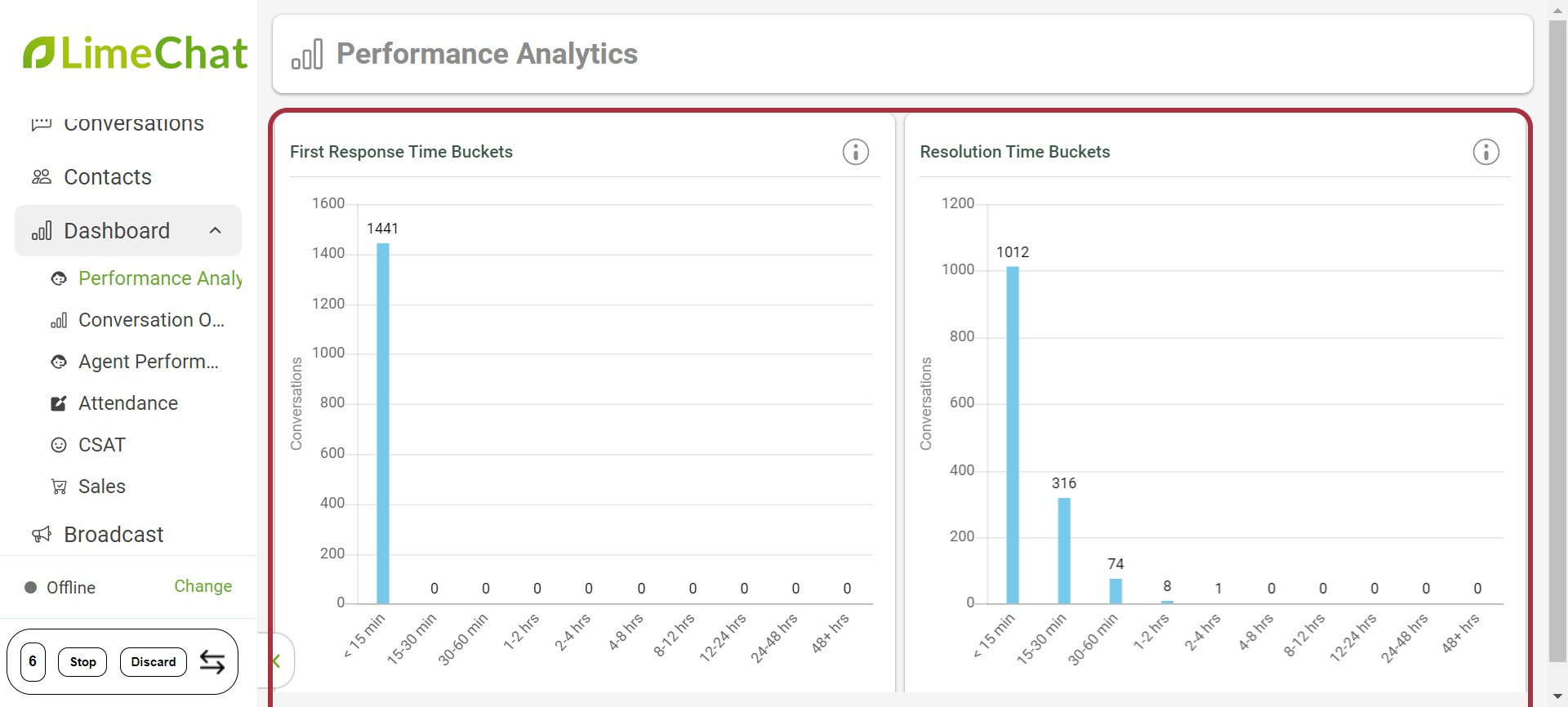Click the swap arrows icon
Screen dimensions: 1568x707
pyautogui.click(x=212, y=662)
